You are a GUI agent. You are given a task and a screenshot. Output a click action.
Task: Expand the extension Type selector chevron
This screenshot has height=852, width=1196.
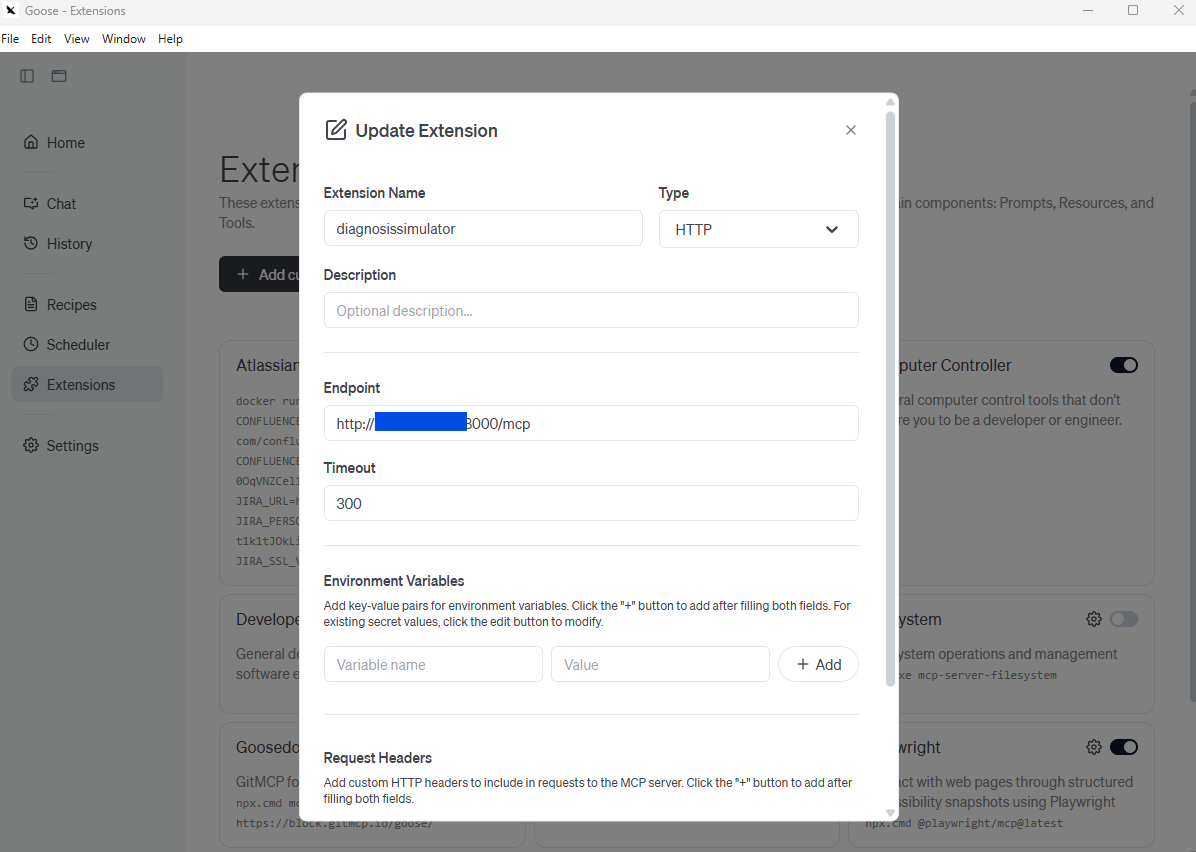pos(831,229)
